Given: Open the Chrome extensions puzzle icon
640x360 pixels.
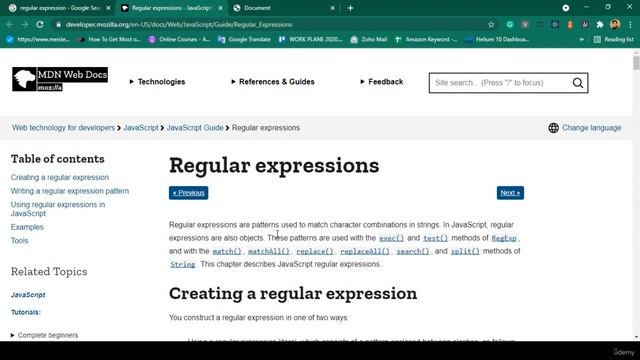Looking at the screenshot, I should (600, 24).
